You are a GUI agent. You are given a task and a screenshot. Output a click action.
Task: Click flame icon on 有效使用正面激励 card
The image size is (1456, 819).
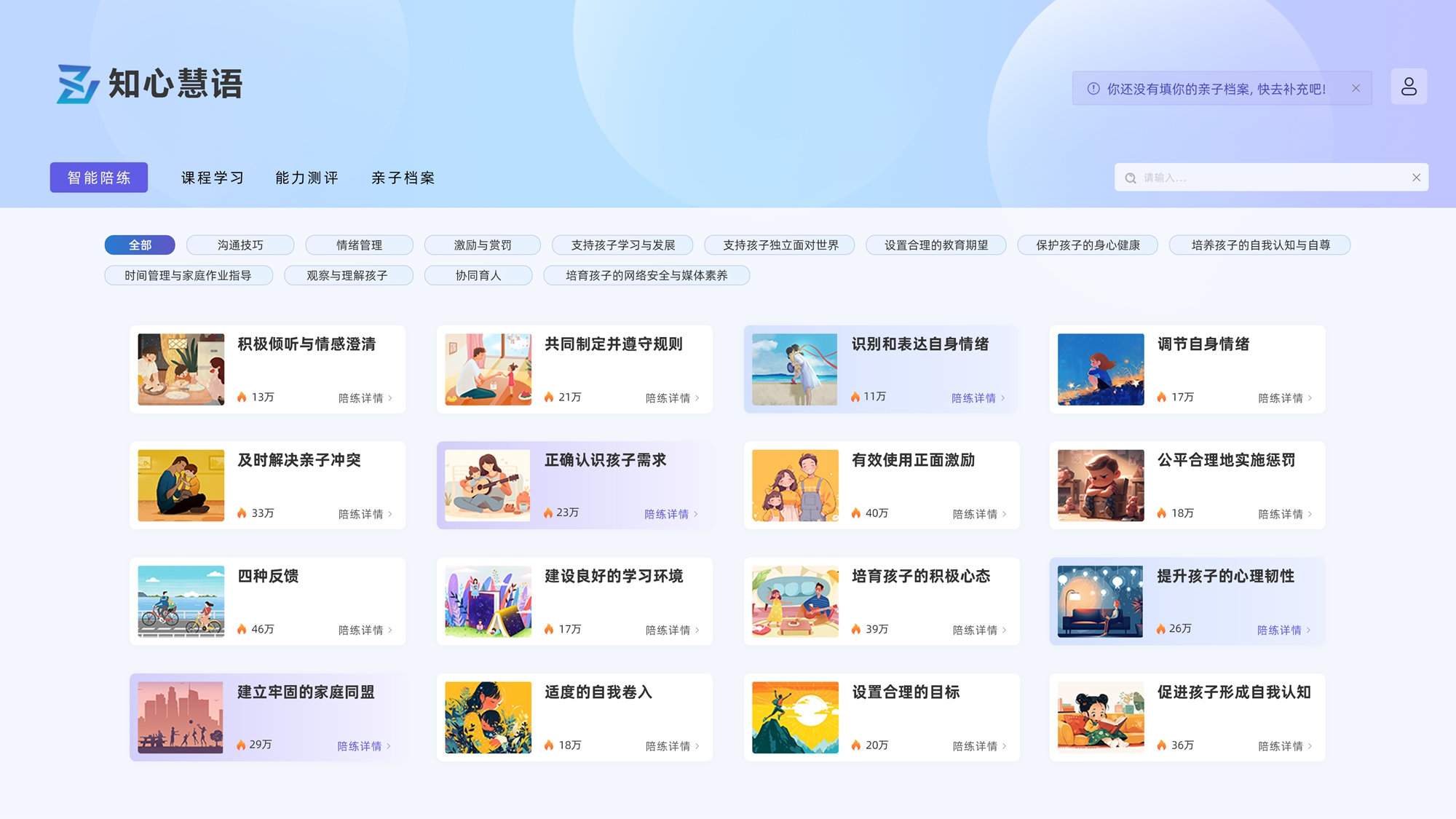856,513
